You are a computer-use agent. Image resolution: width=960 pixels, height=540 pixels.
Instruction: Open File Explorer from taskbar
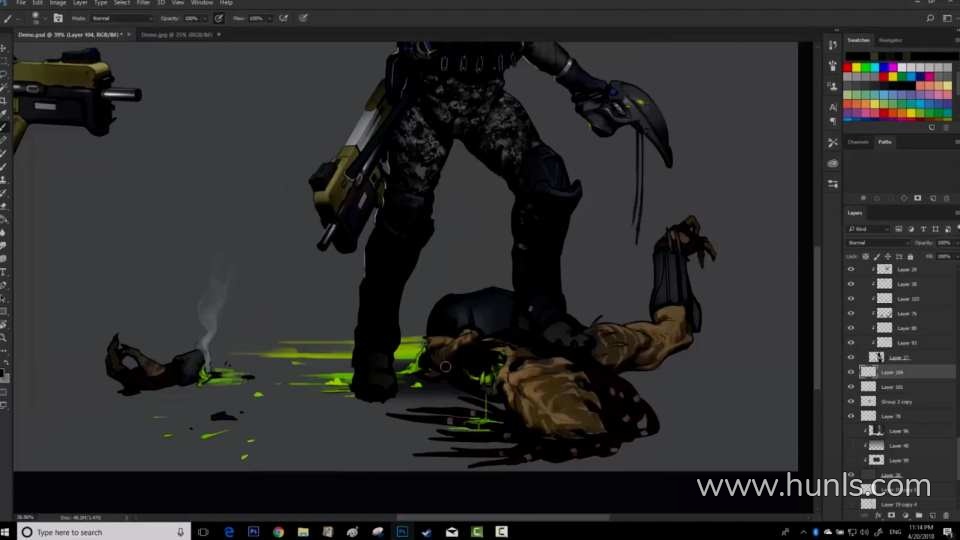pos(303,532)
